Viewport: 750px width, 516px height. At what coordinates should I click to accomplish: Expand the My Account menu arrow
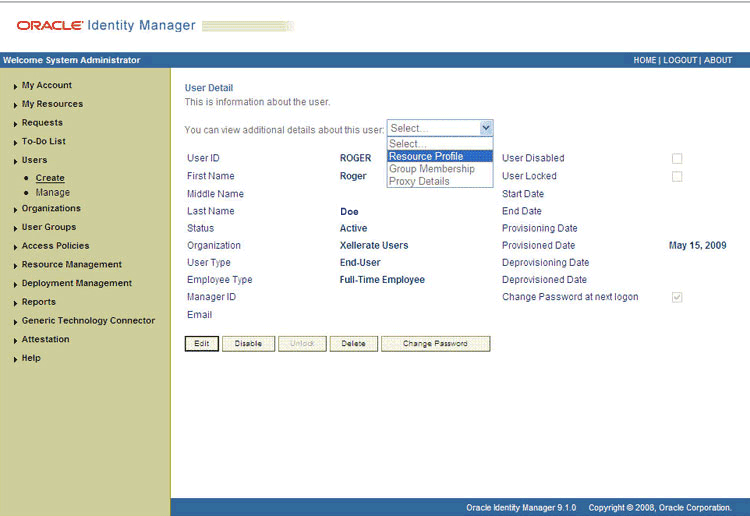point(15,86)
